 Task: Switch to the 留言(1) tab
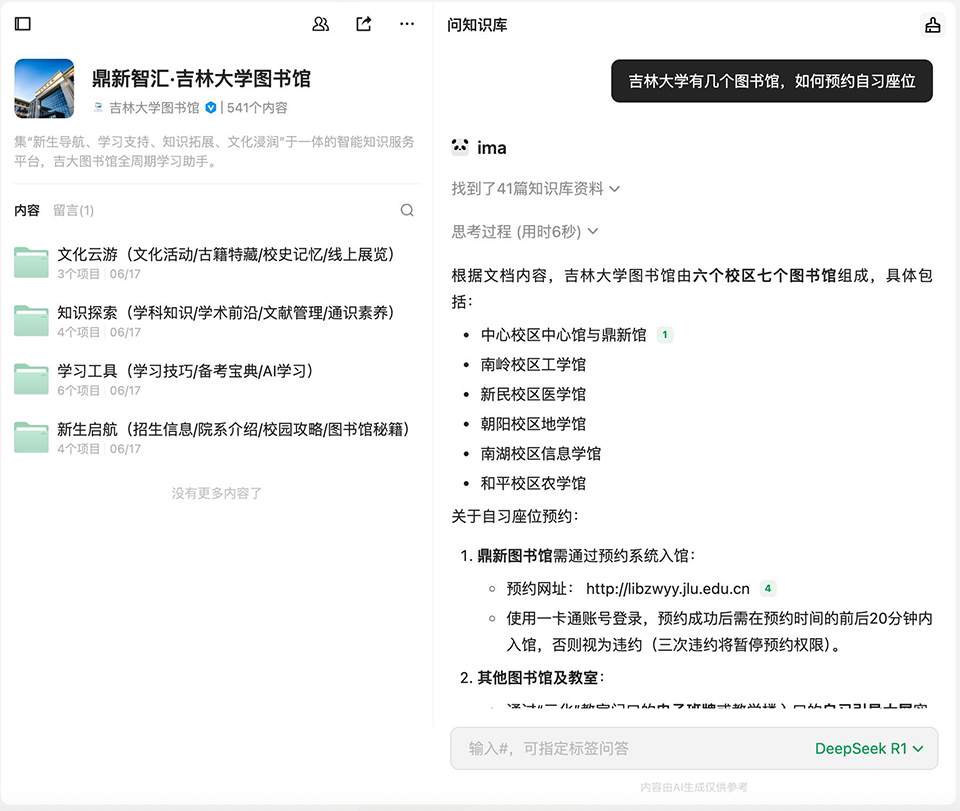(x=73, y=210)
